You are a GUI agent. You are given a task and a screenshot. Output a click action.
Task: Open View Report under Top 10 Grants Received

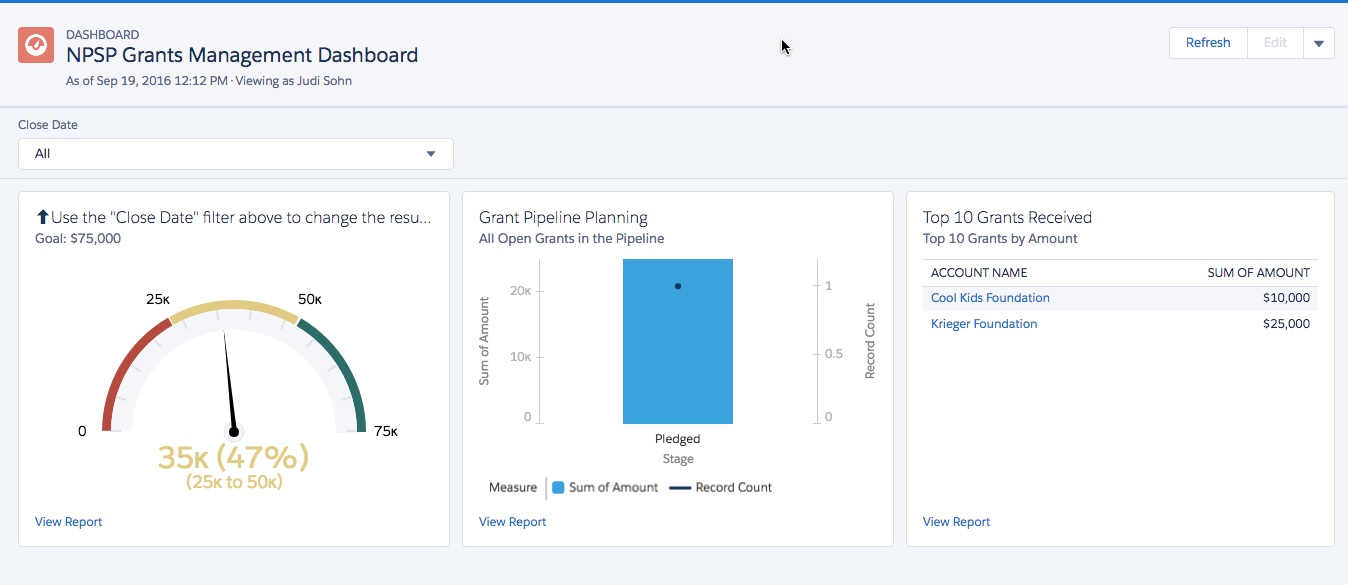(957, 522)
